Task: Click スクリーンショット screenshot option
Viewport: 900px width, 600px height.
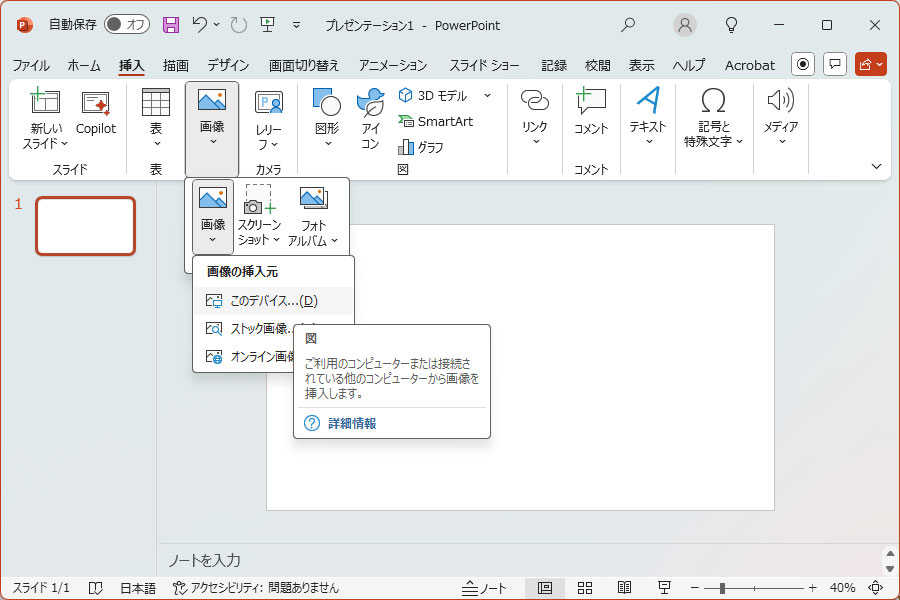Action: (259, 215)
